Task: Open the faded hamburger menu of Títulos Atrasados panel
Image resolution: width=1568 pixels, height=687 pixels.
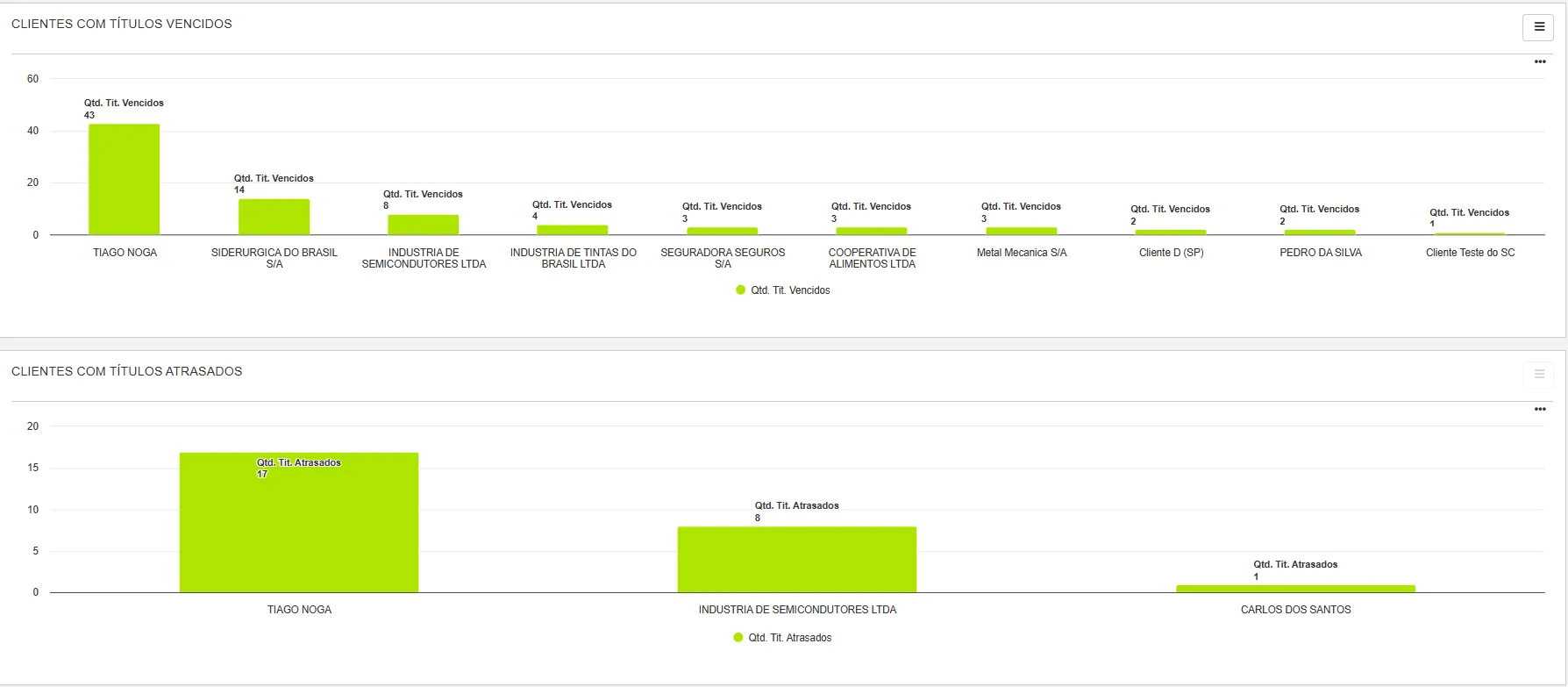Action: coord(1538,375)
